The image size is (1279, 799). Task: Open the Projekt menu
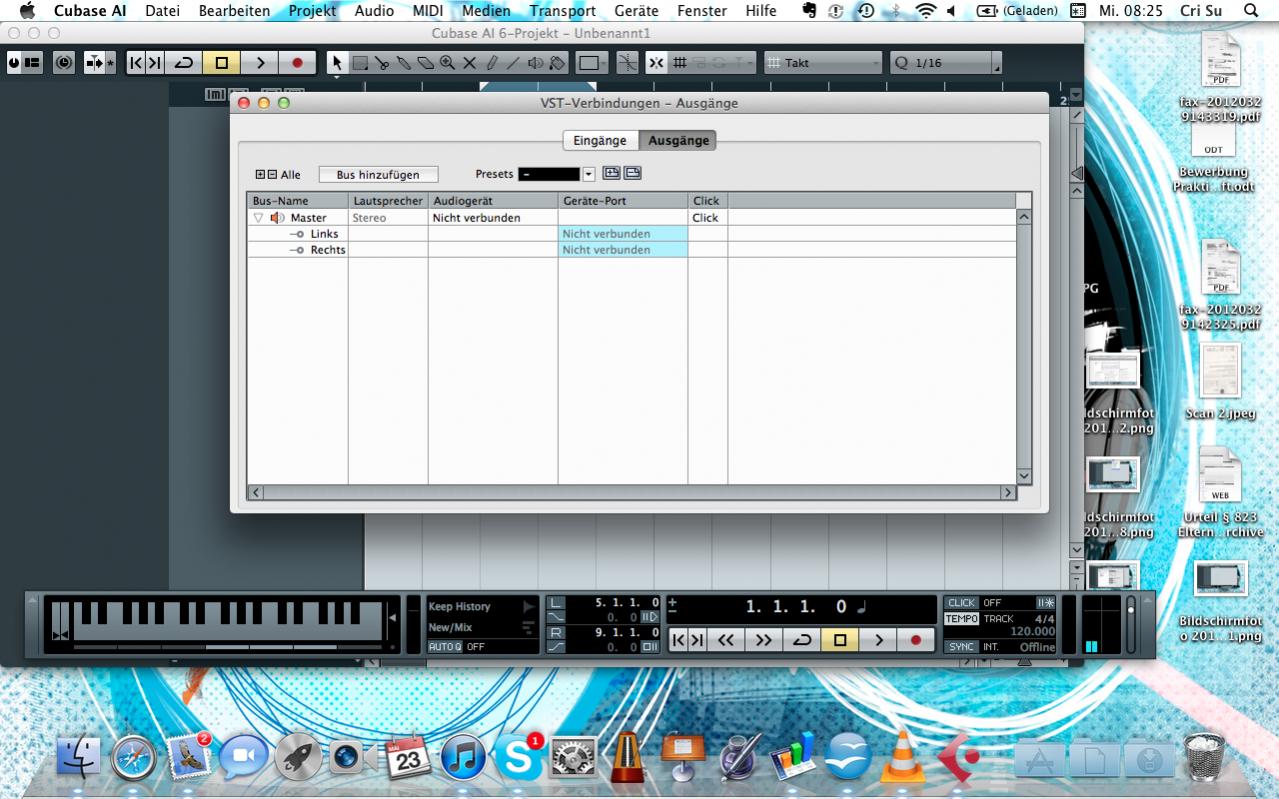[x=312, y=11]
